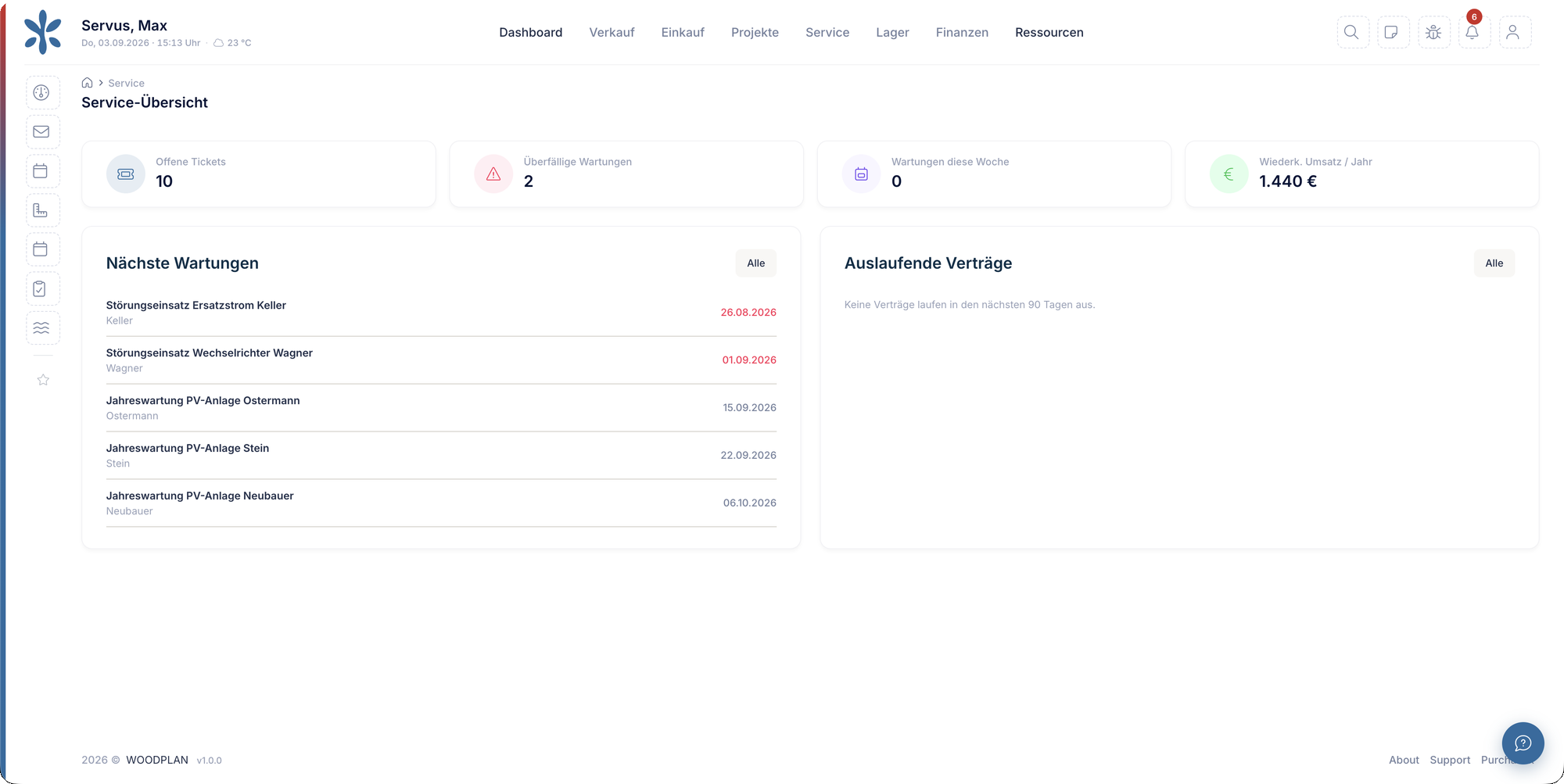Open the About footer link
Image resolution: width=1564 pixels, height=784 pixels.
(1404, 760)
